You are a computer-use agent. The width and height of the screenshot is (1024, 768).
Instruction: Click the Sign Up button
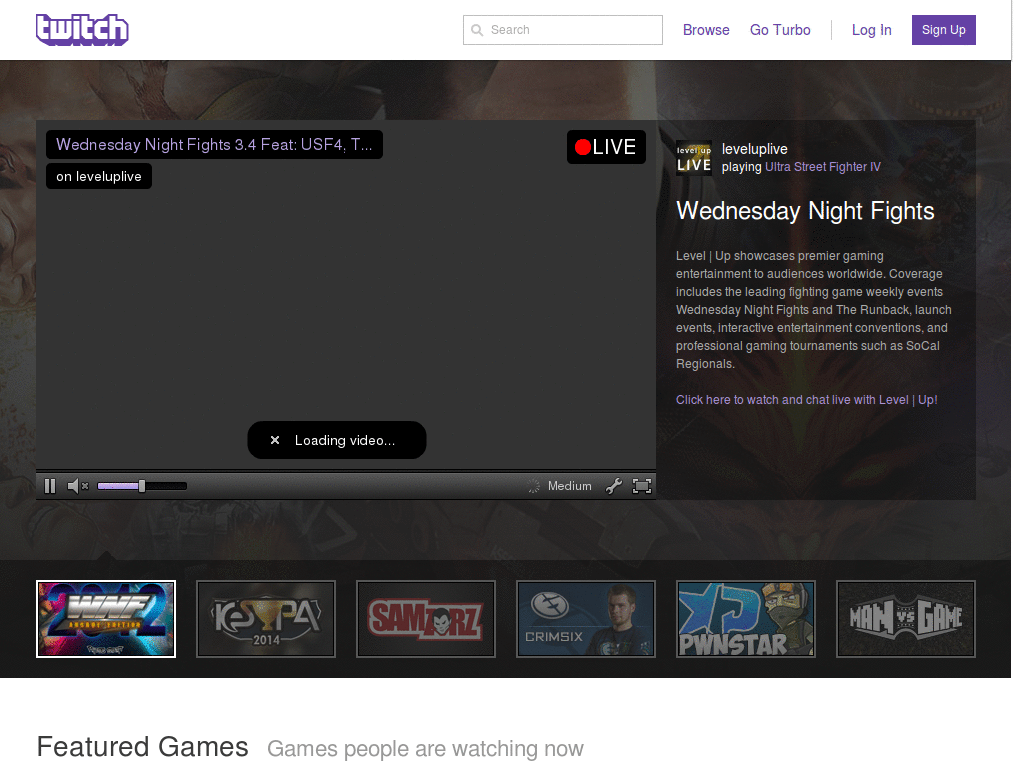(x=944, y=30)
